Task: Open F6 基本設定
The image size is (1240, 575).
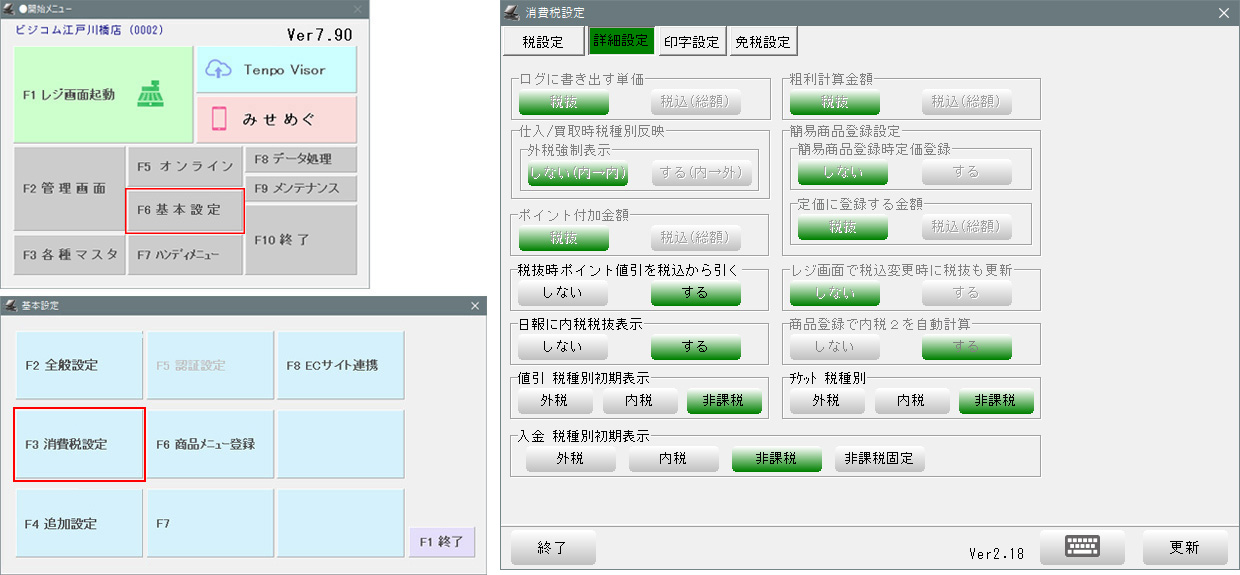Action: tap(185, 210)
